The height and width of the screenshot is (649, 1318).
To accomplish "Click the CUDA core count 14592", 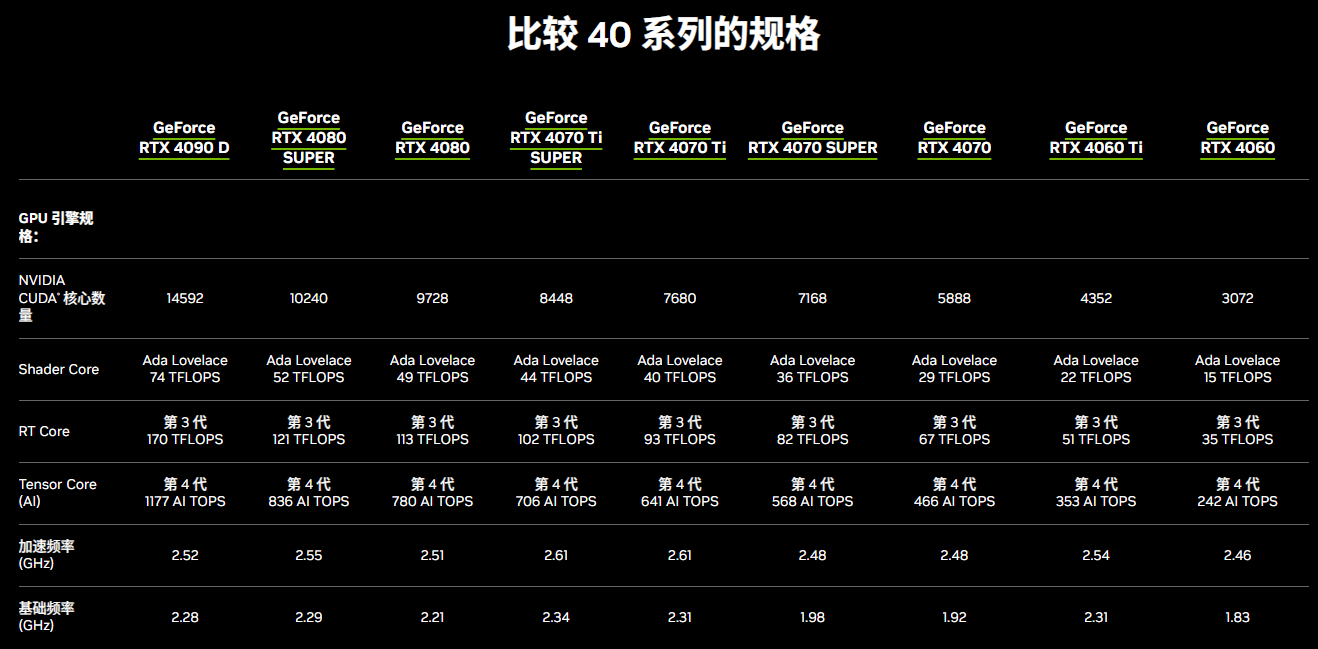I will (184, 298).
